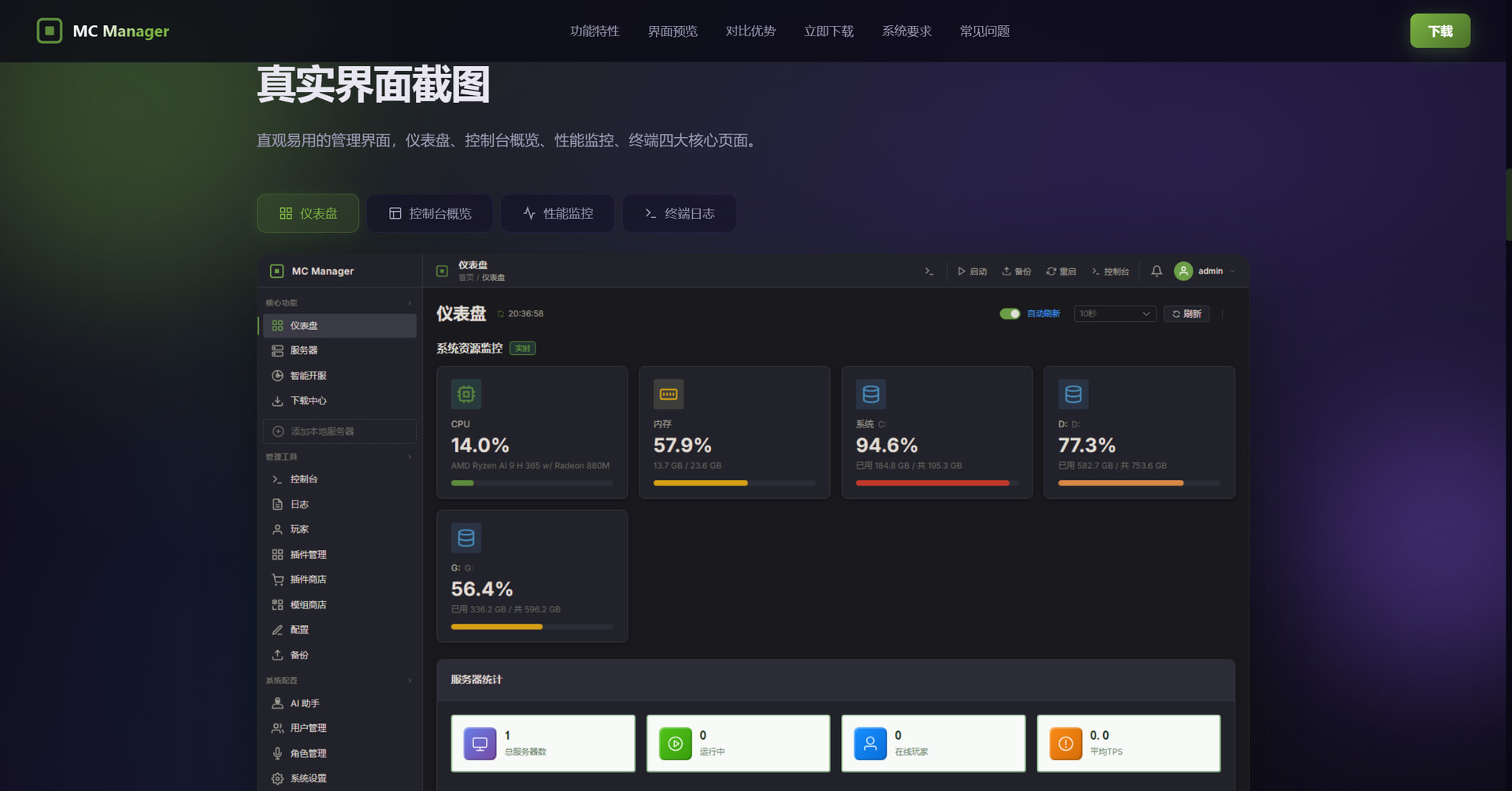The image size is (1512, 791).
Task: Click the orange alert icon for 平均TPS
Action: click(x=1065, y=744)
